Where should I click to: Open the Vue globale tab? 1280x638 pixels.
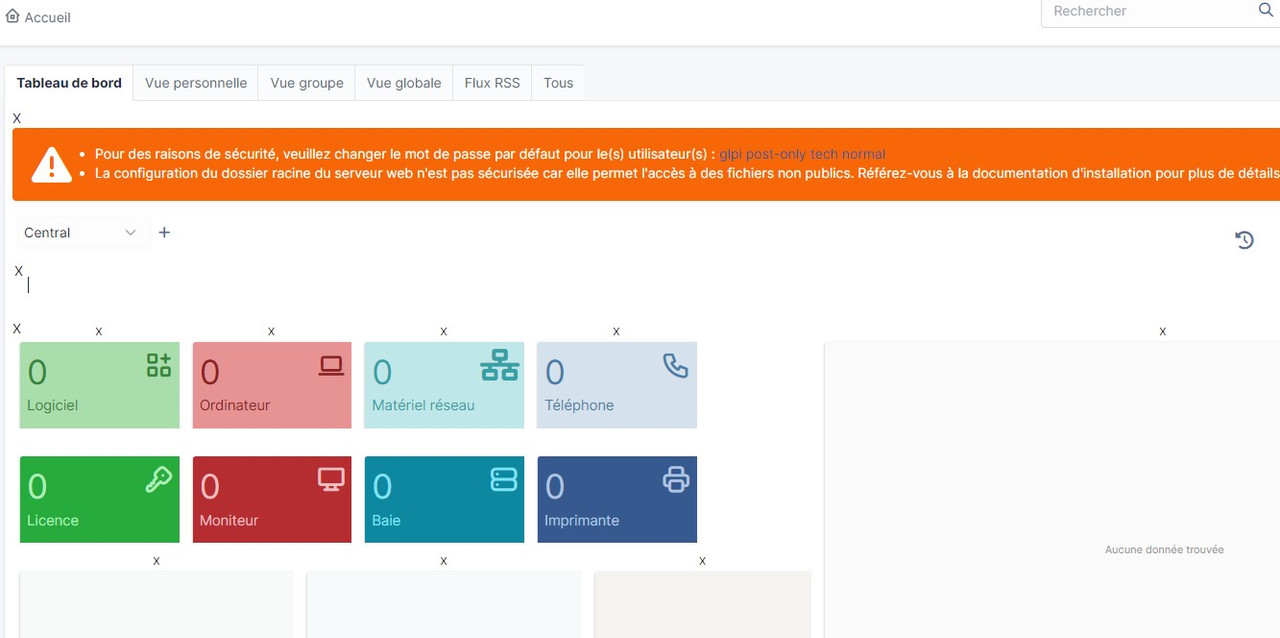point(404,83)
